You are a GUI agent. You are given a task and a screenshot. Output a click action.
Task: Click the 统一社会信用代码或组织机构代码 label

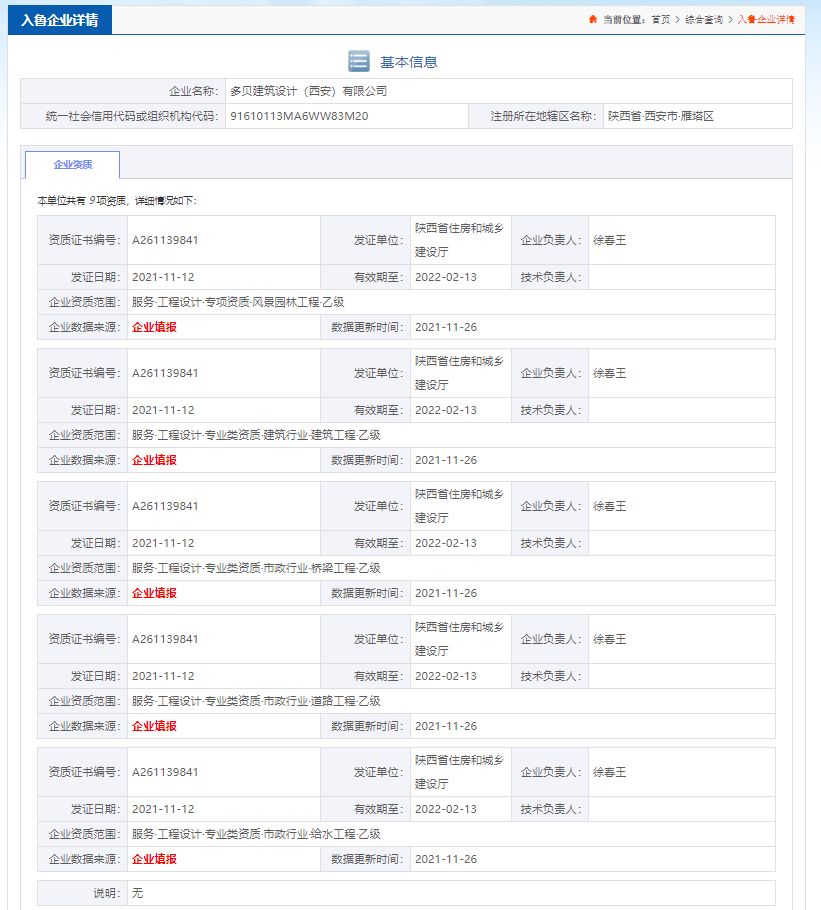132,116
